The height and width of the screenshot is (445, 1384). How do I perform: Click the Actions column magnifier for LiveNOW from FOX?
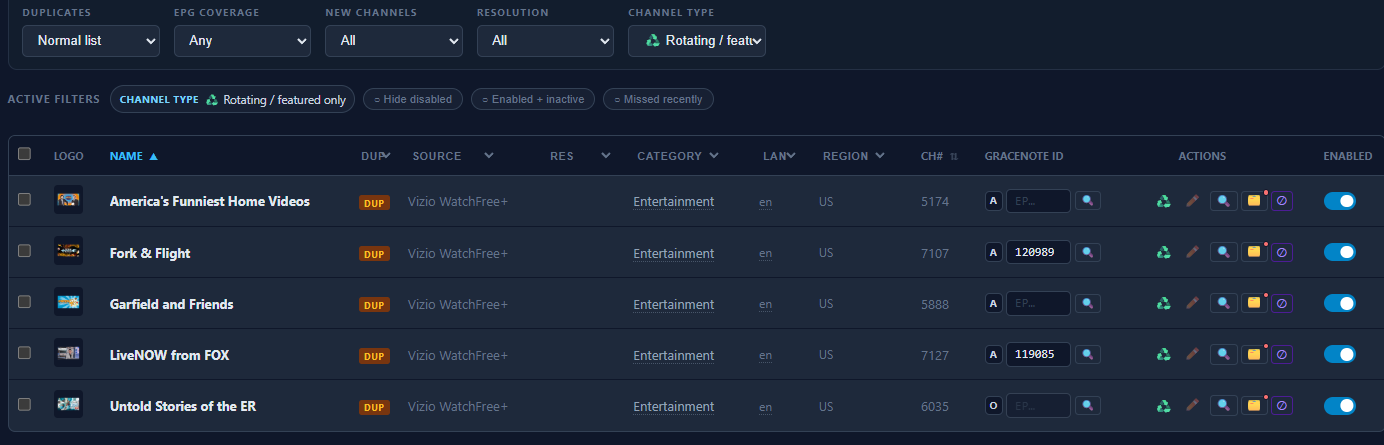point(1224,354)
